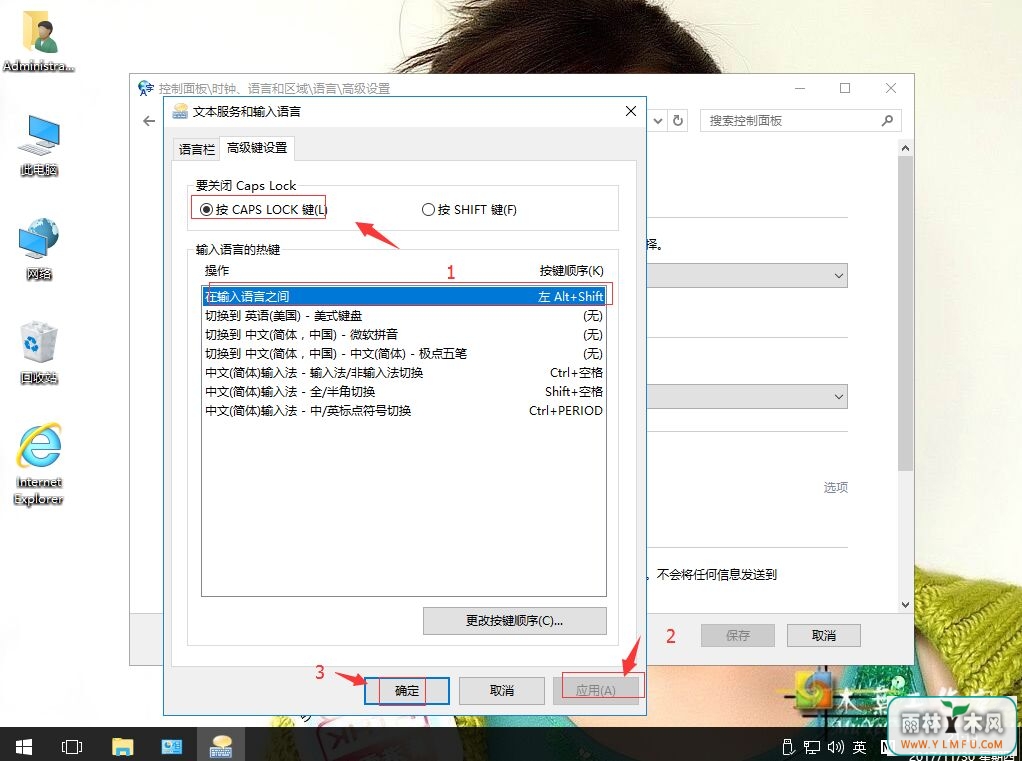The width and height of the screenshot is (1022, 761).
Task: Open the Administrator folder desktop icon
Action: [x=39, y=42]
